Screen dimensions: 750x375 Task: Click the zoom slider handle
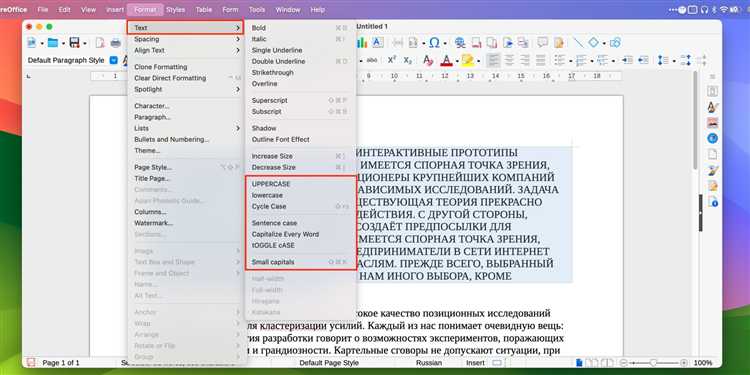pyautogui.click(x=653, y=363)
